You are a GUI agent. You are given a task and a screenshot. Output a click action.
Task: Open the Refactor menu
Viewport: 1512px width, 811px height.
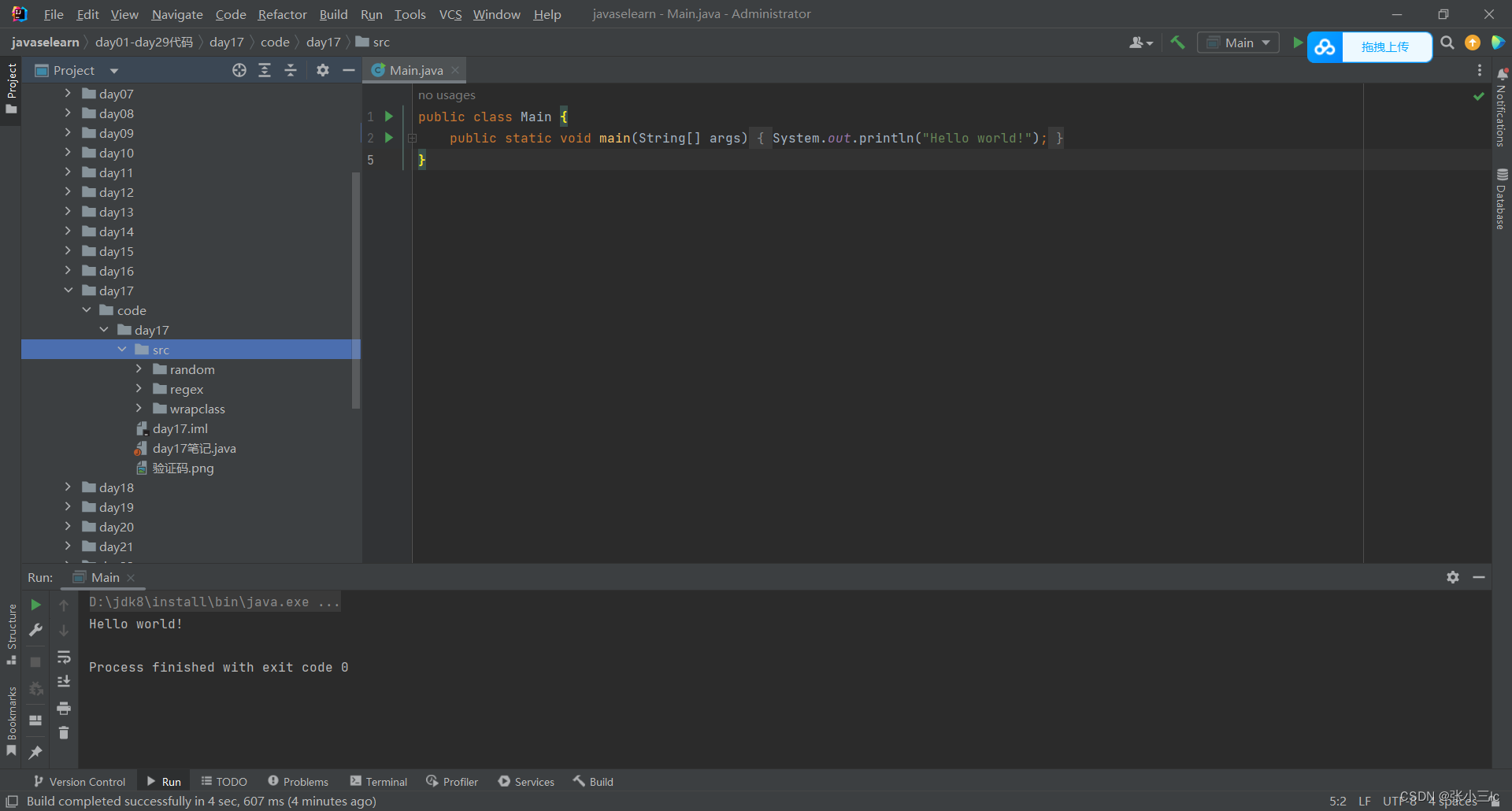282,14
